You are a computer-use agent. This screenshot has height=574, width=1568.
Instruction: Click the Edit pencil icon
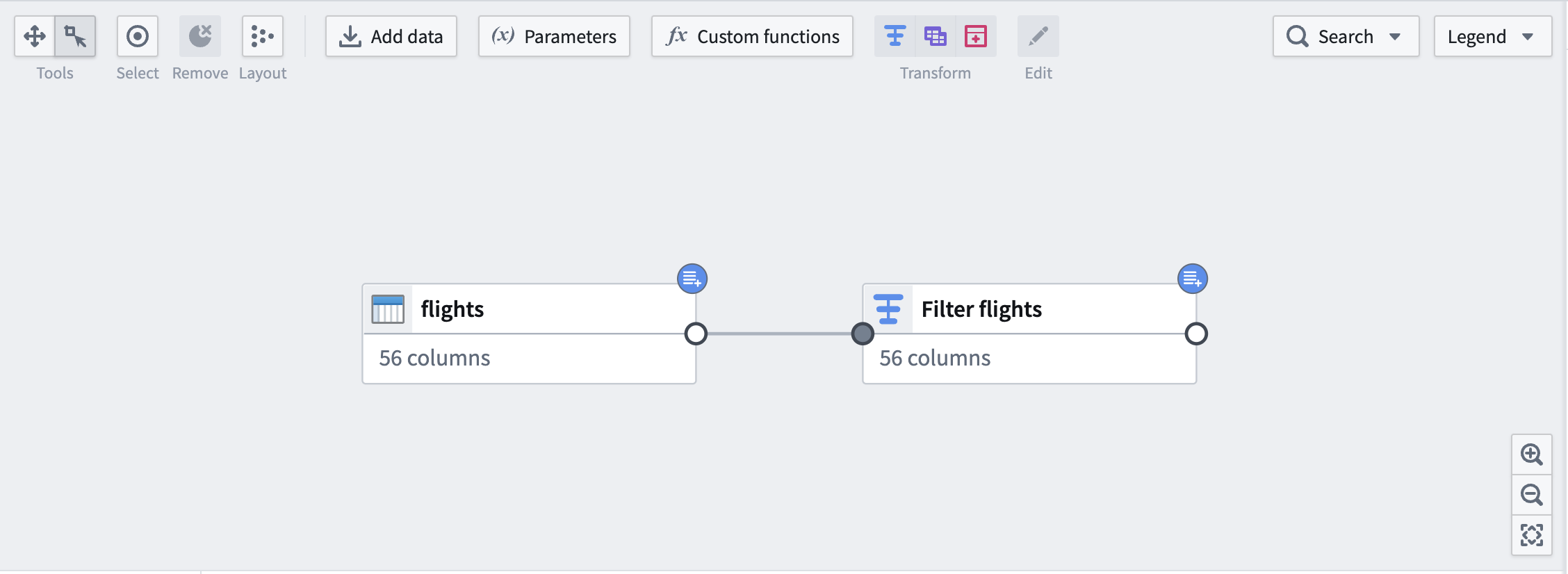click(x=1038, y=36)
